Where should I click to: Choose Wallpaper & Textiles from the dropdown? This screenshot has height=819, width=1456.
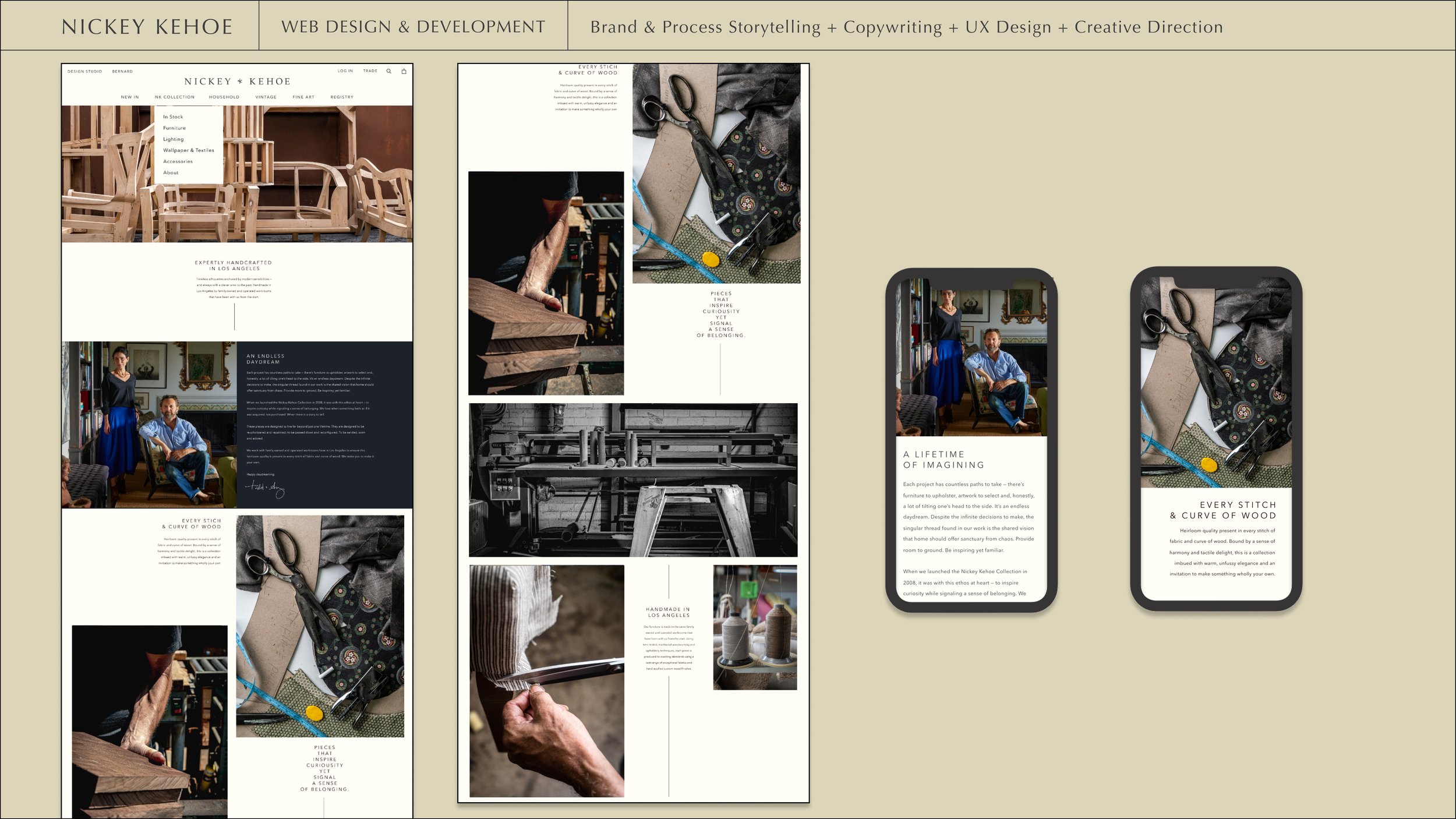[189, 150]
